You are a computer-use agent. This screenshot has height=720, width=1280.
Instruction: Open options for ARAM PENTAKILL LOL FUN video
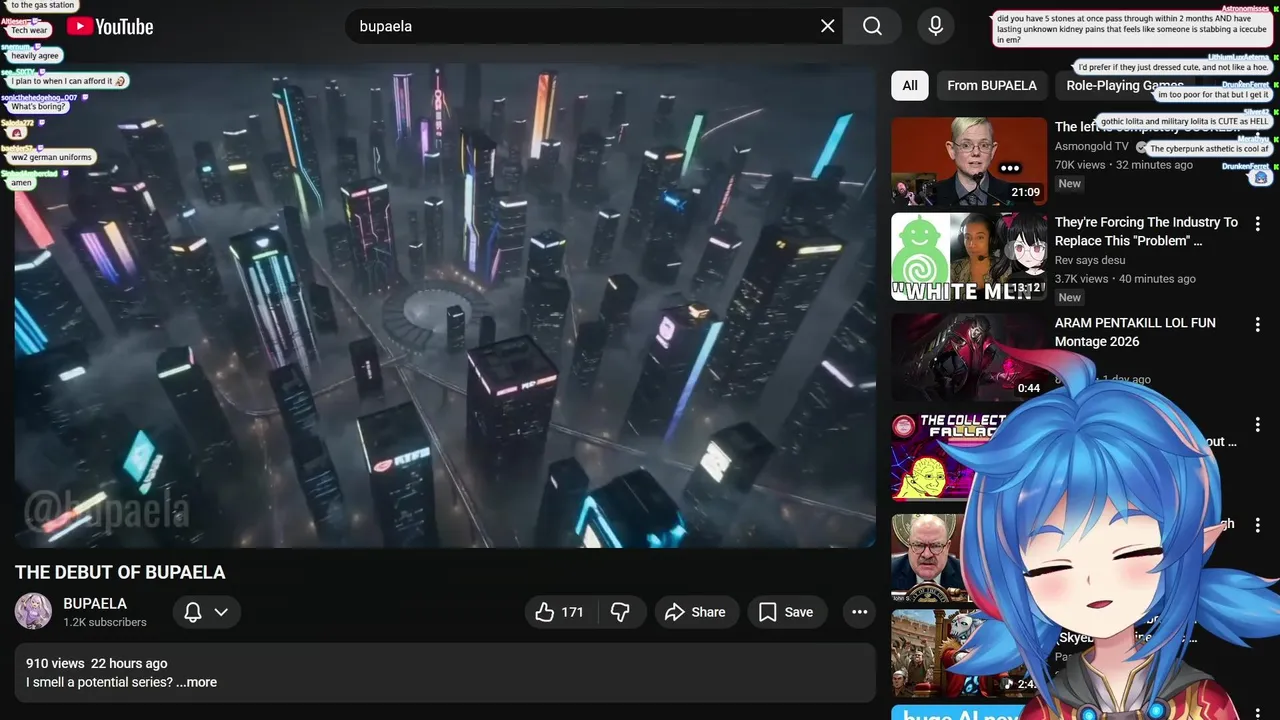[x=1258, y=325]
